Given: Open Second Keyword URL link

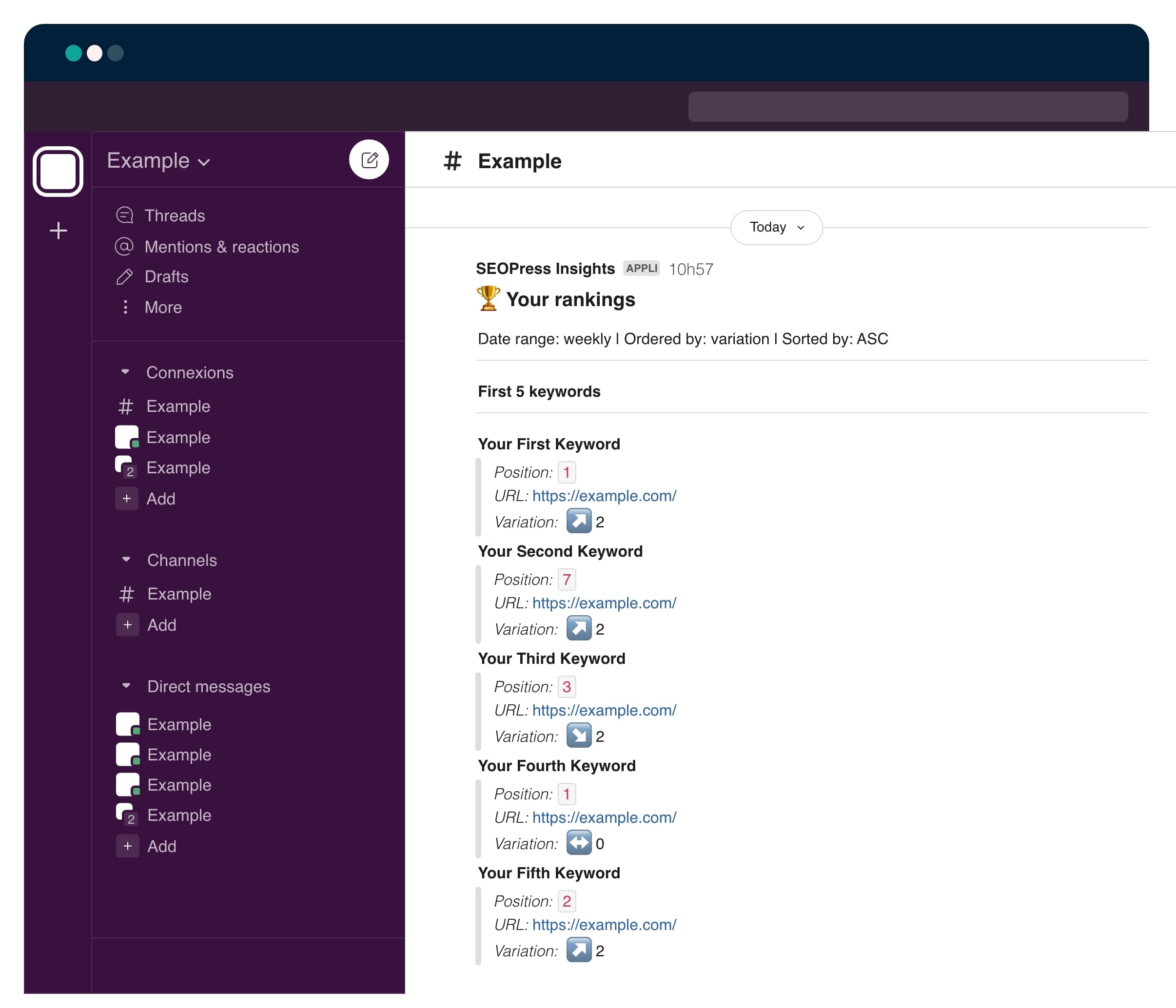Looking at the screenshot, I should click(x=605, y=603).
